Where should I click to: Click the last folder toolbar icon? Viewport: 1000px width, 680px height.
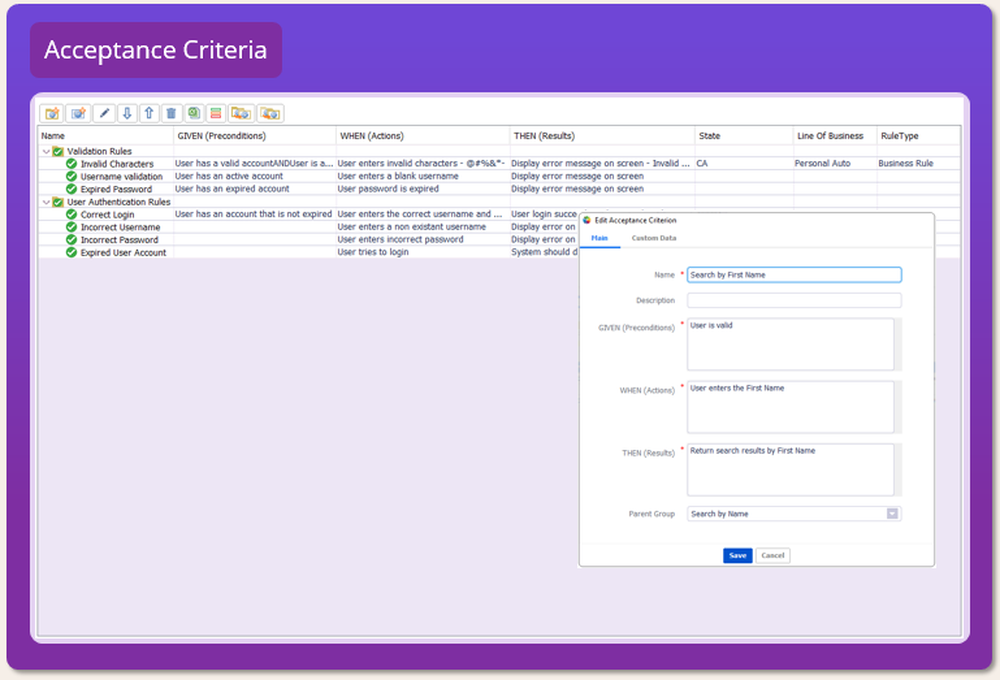pos(270,114)
